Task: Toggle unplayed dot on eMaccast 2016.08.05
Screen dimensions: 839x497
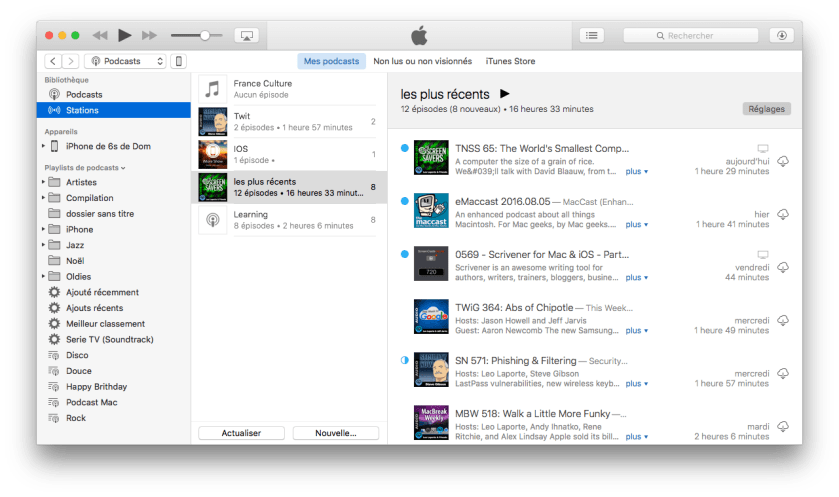Action: tap(404, 201)
